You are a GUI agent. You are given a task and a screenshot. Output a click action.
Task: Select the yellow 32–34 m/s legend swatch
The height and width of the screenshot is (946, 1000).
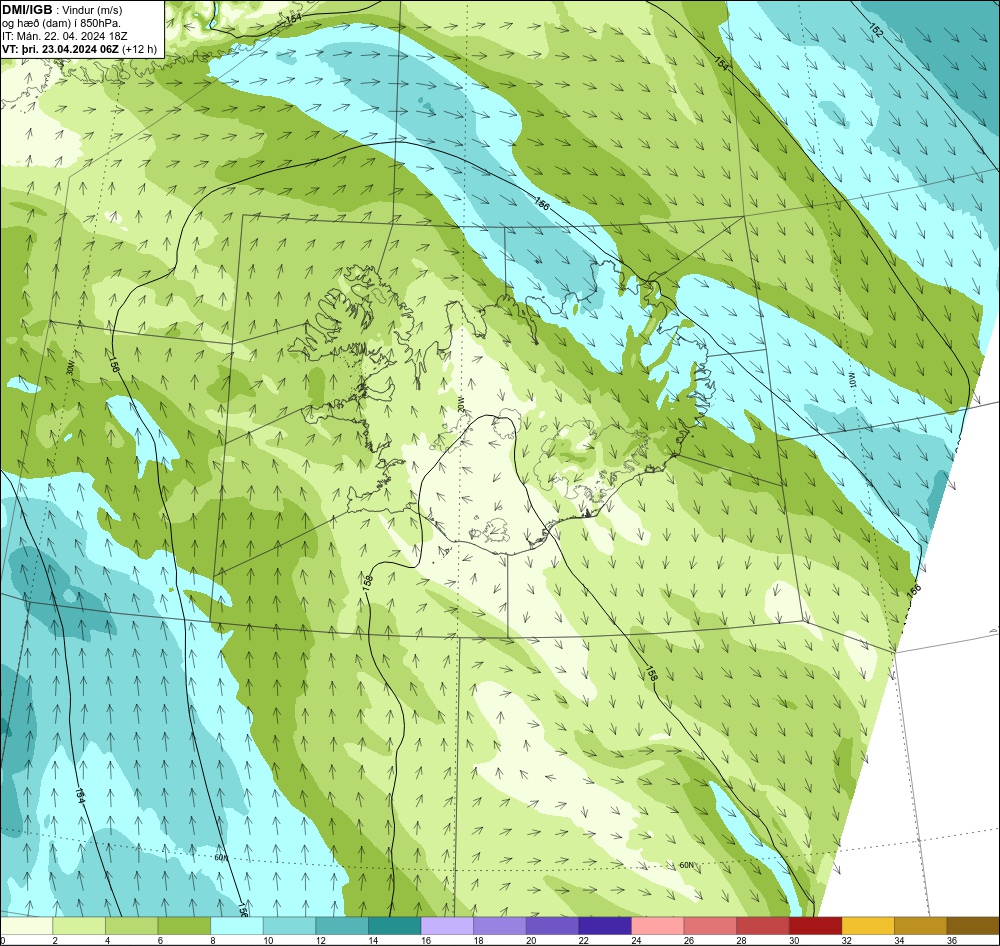point(868,926)
